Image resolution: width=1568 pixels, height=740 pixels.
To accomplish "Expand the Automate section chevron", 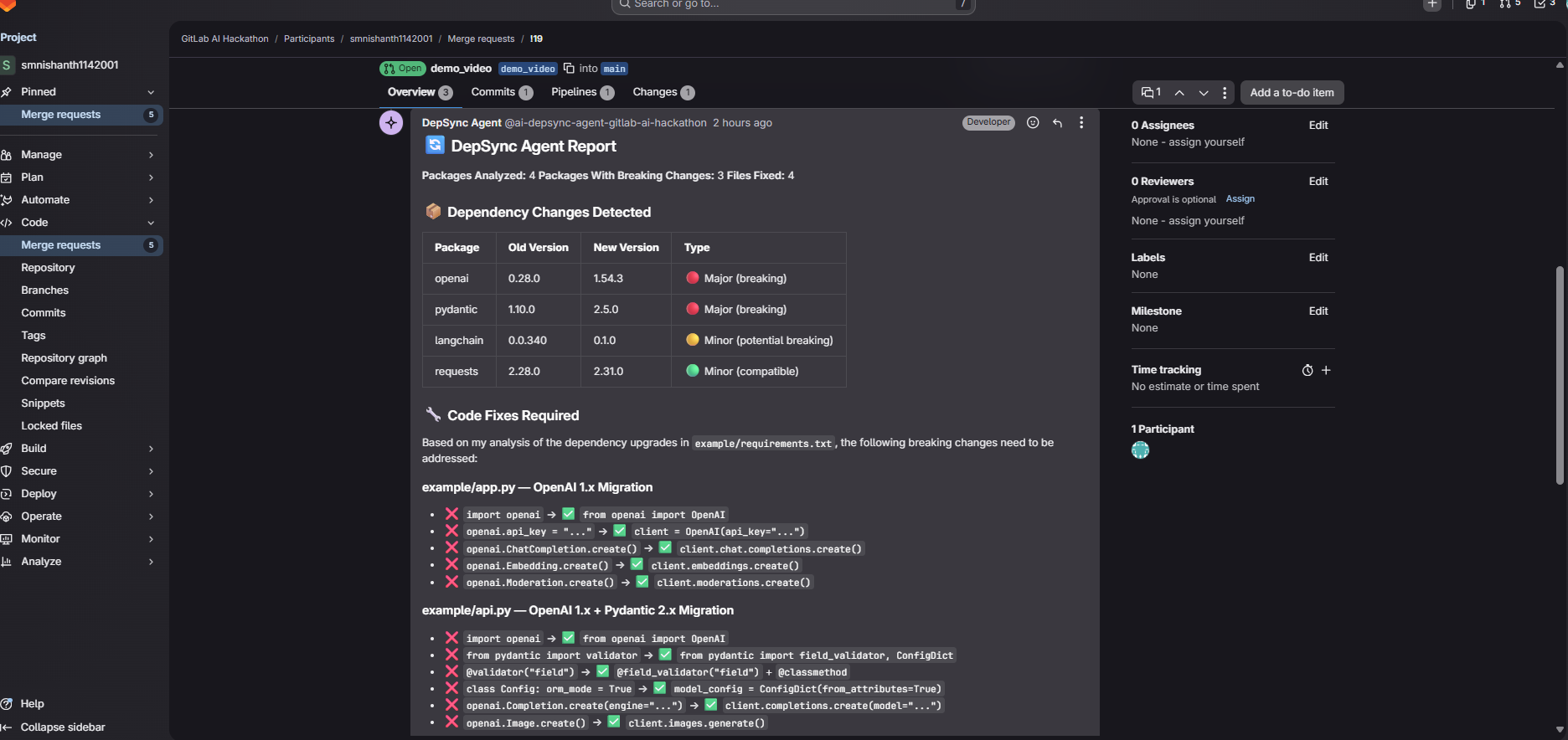I will coord(151,200).
